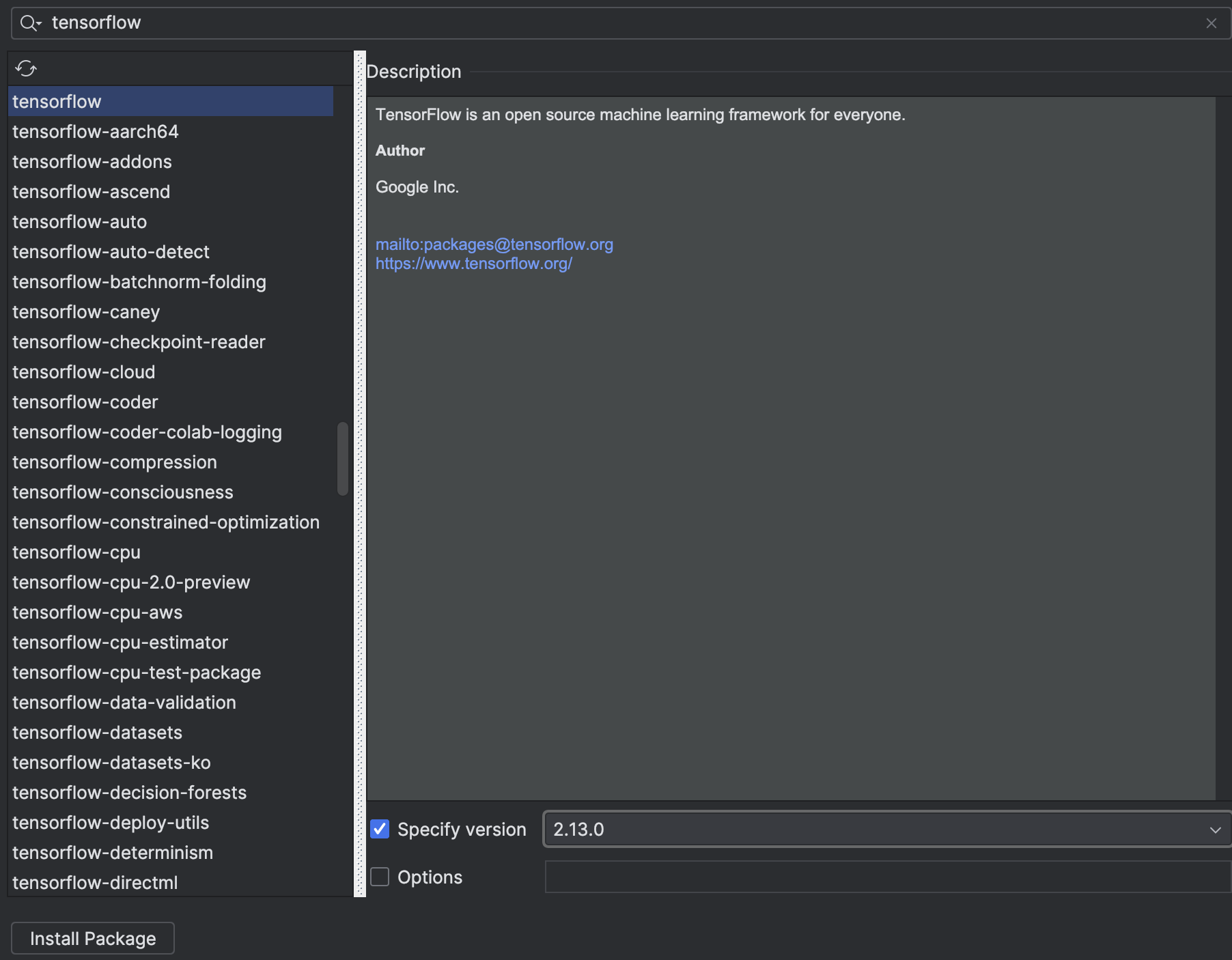
Task: Select the tensorflow-auto package
Action: [x=171, y=221]
